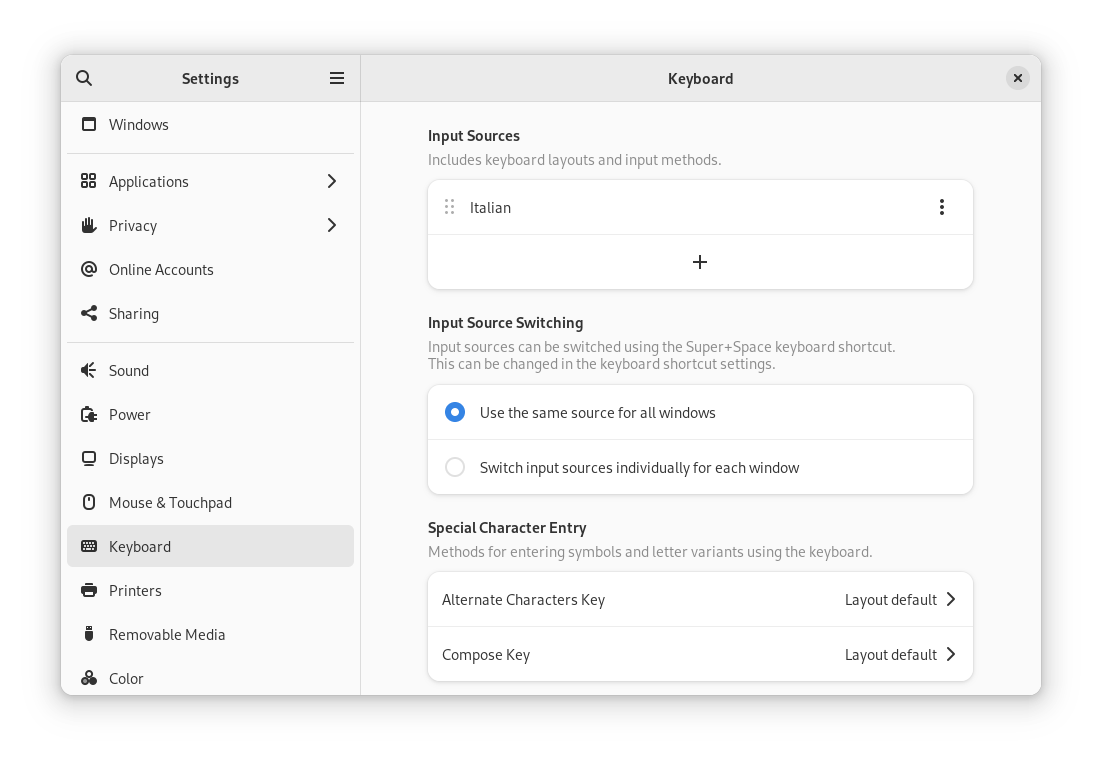Image resolution: width=1102 pixels, height=762 pixels.
Task: Open the search in Settings sidebar
Action: (84, 78)
